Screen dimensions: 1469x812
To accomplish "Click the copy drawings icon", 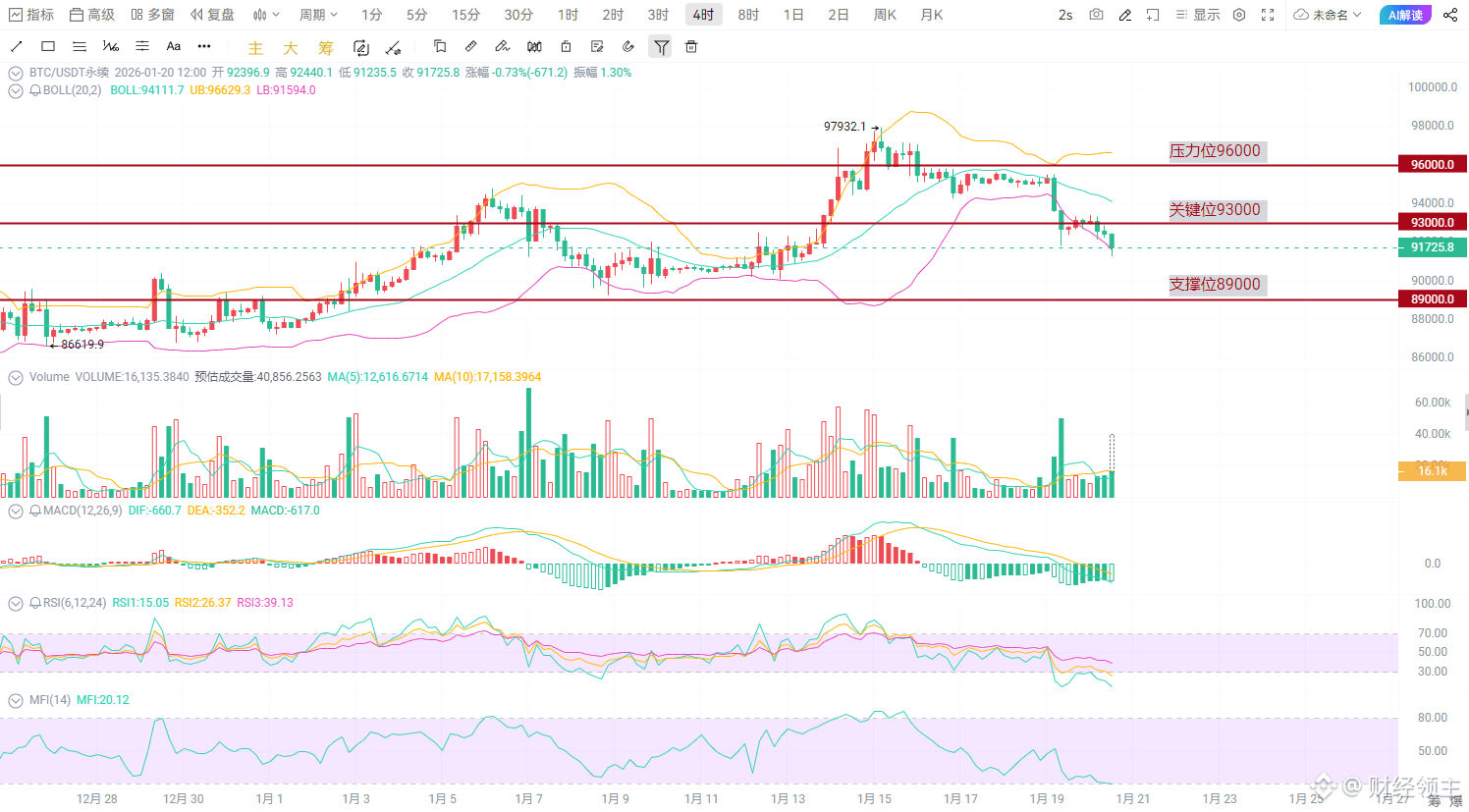I will pos(440,46).
